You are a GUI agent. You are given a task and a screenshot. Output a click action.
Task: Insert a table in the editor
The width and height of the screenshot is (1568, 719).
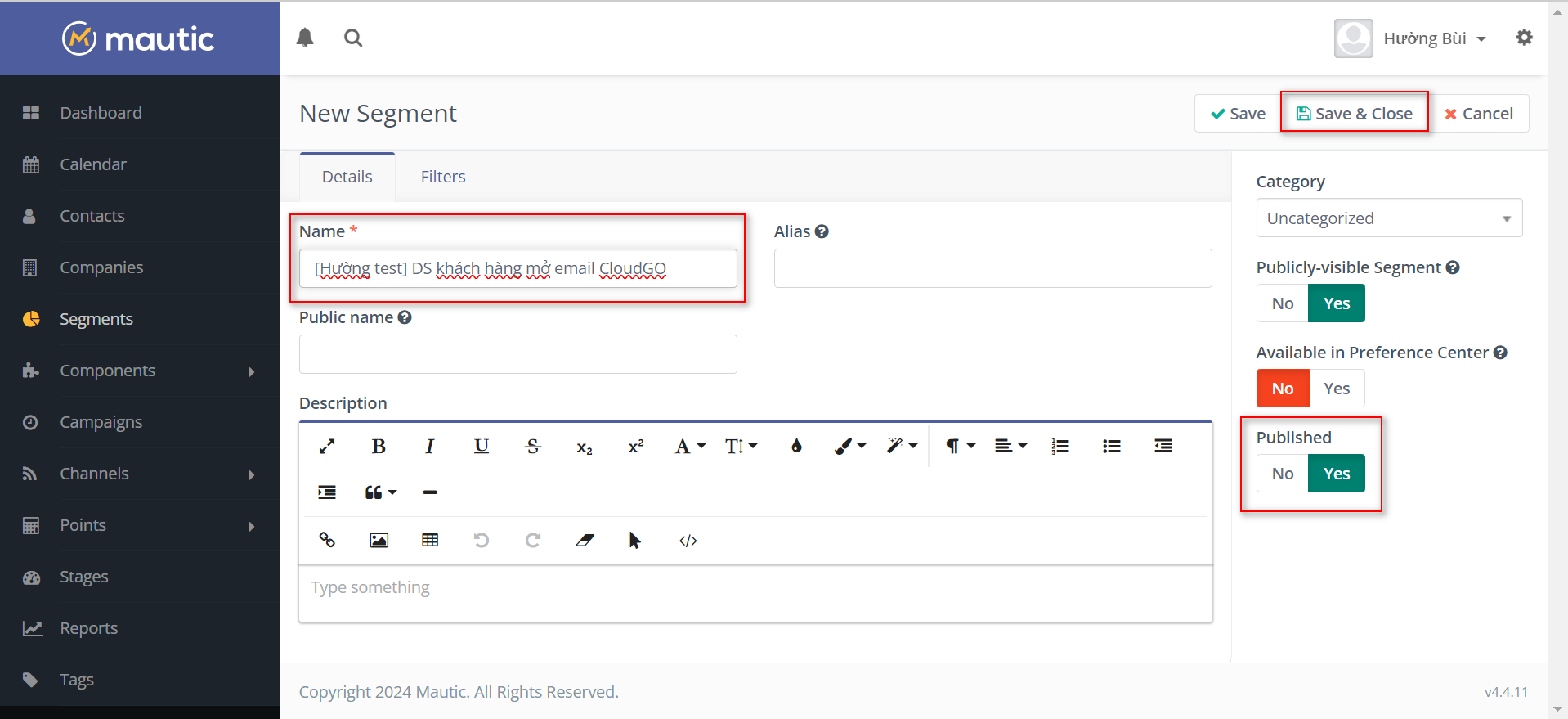point(430,540)
